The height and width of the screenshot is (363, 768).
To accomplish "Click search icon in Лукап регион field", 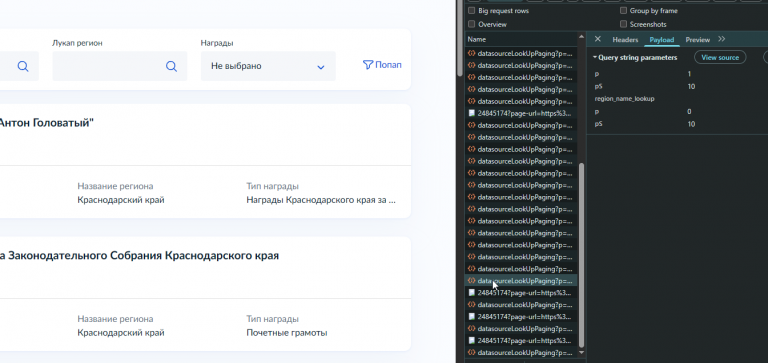I will 171,66.
